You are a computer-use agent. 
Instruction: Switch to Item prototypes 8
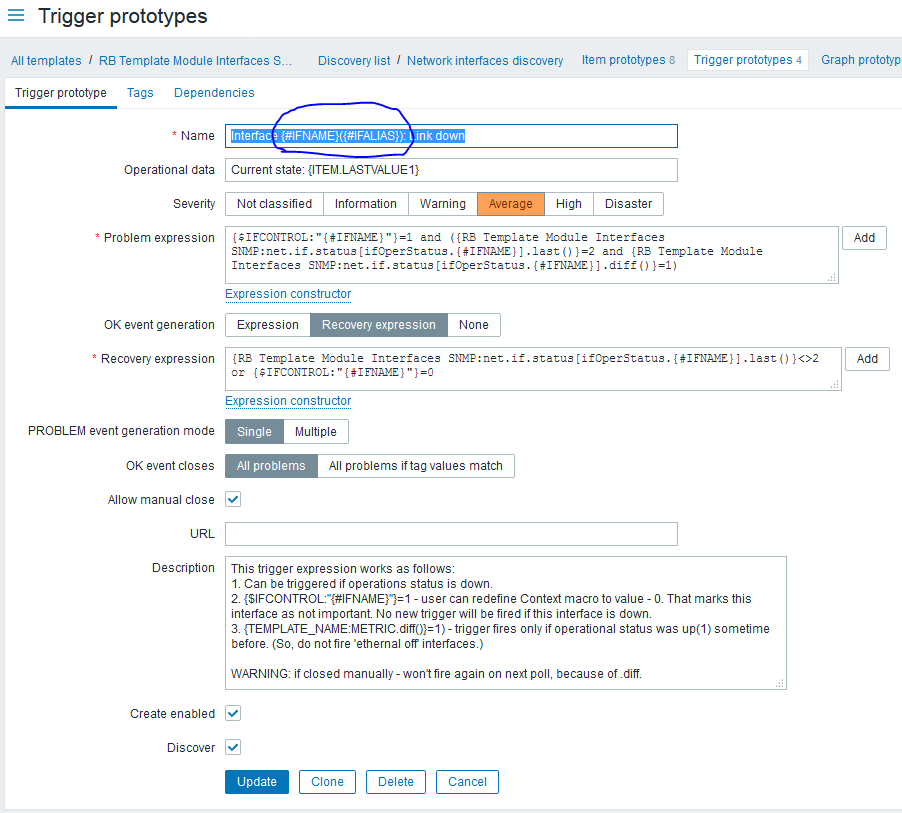[x=628, y=60]
